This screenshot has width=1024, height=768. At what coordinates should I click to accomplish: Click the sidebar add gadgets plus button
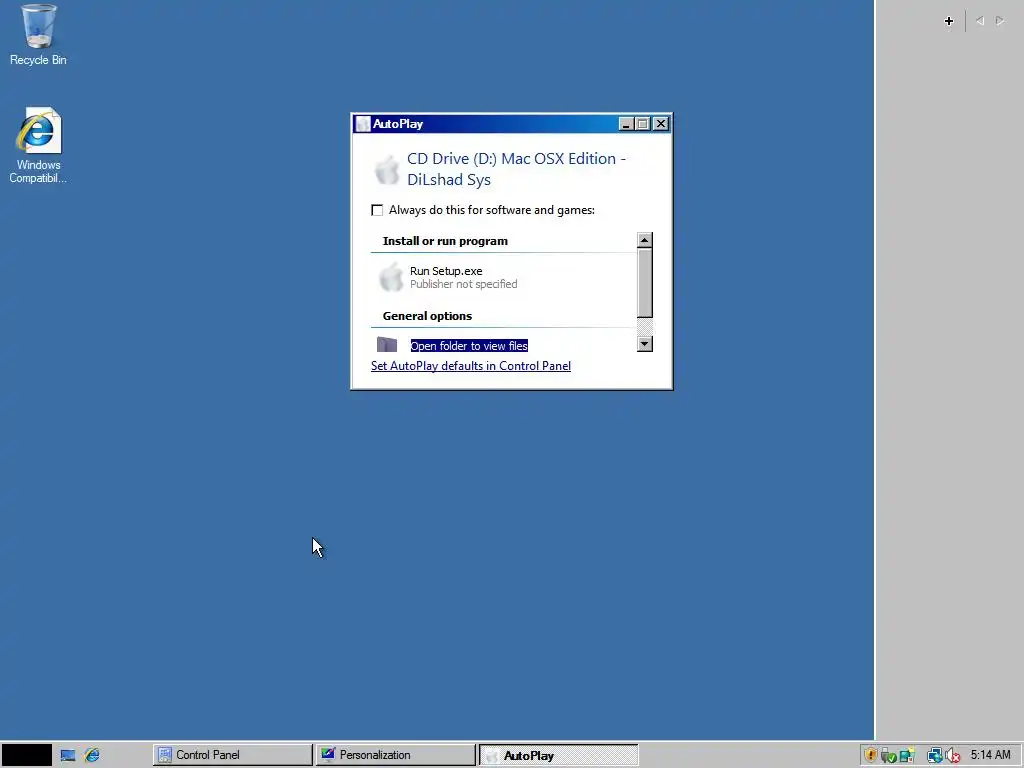(x=949, y=21)
